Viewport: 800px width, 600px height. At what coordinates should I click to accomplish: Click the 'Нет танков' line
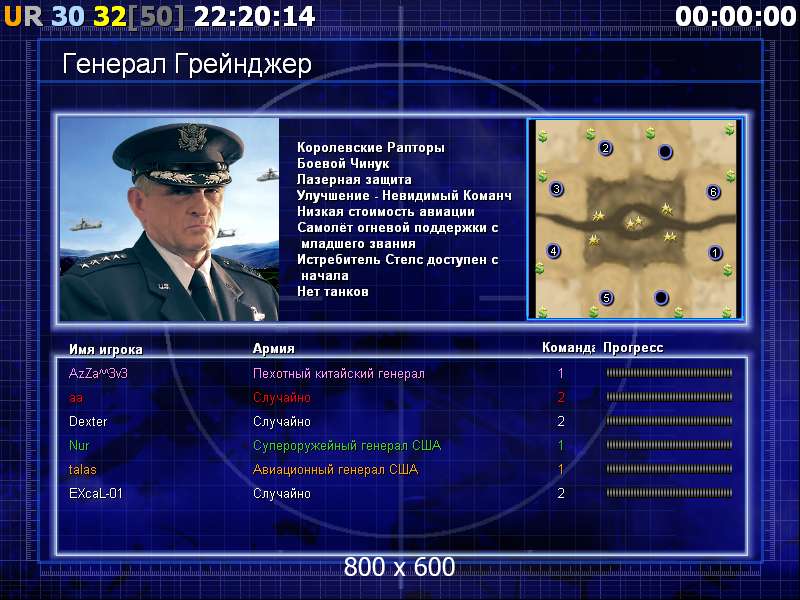(333, 292)
